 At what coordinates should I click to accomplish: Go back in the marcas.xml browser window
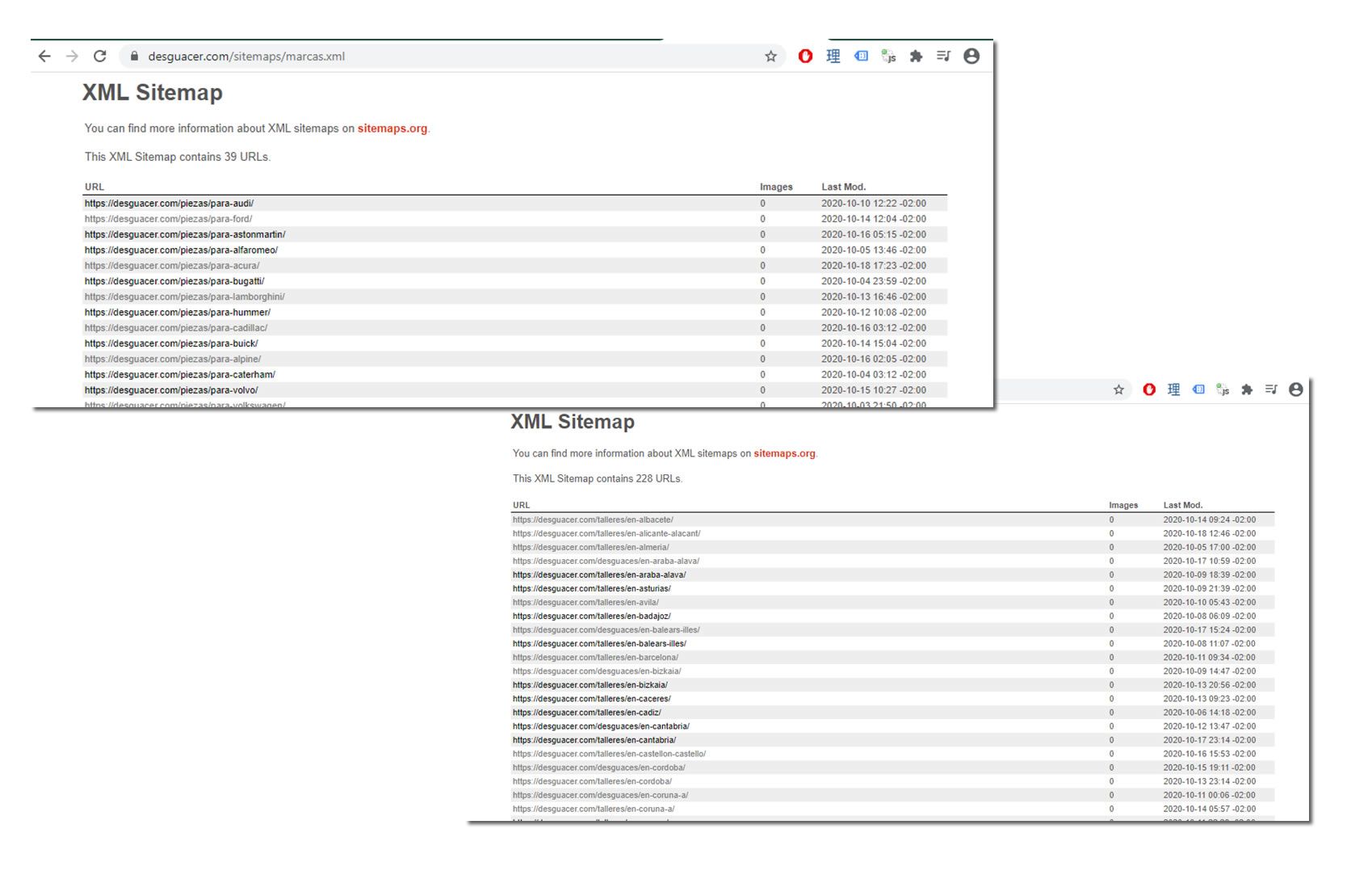44,57
